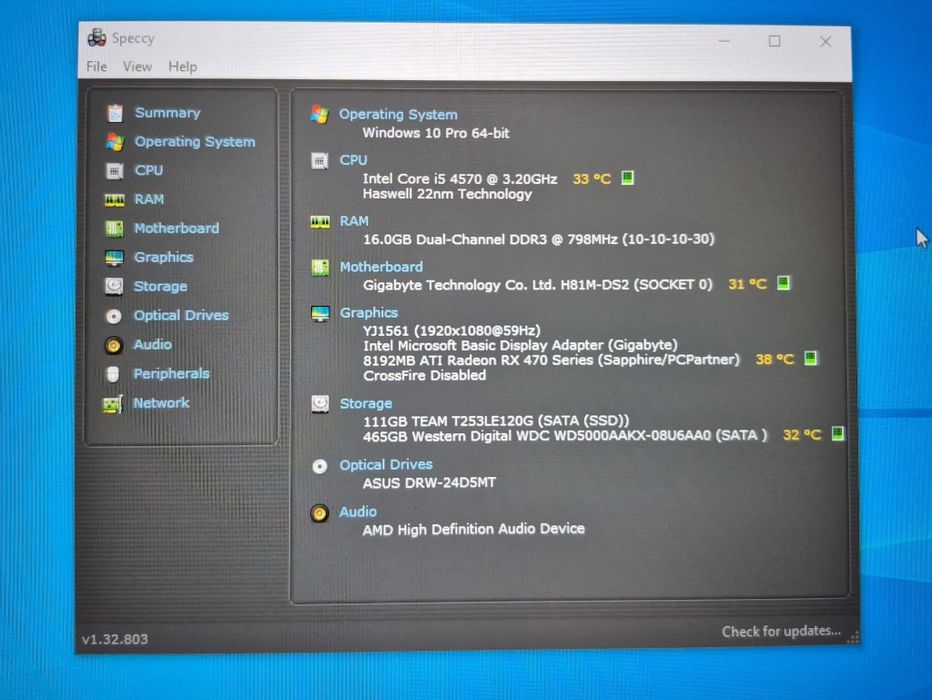Select Storage in the sidebar
The image size is (932, 700).
tap(160, 286)
